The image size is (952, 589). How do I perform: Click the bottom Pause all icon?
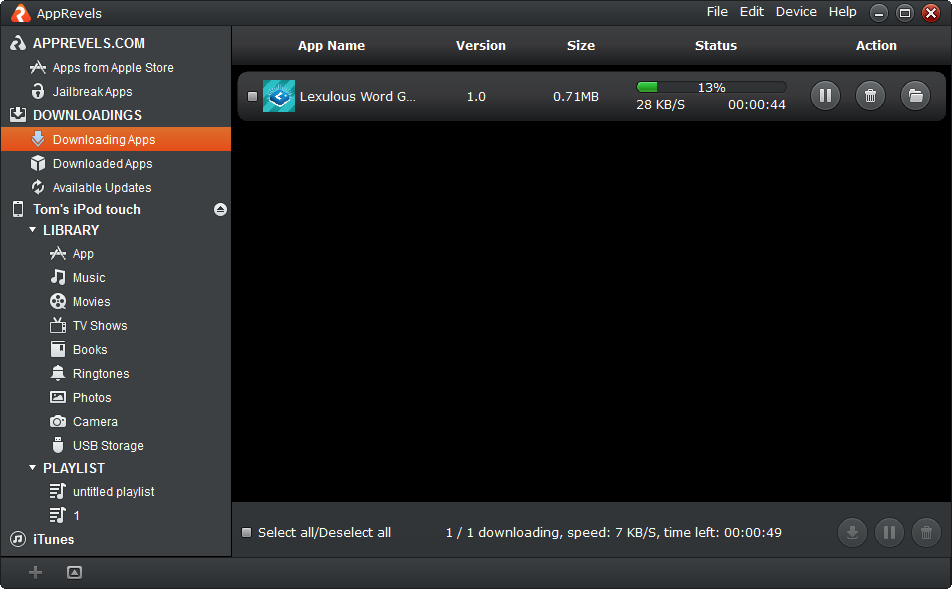click(889, 533)
